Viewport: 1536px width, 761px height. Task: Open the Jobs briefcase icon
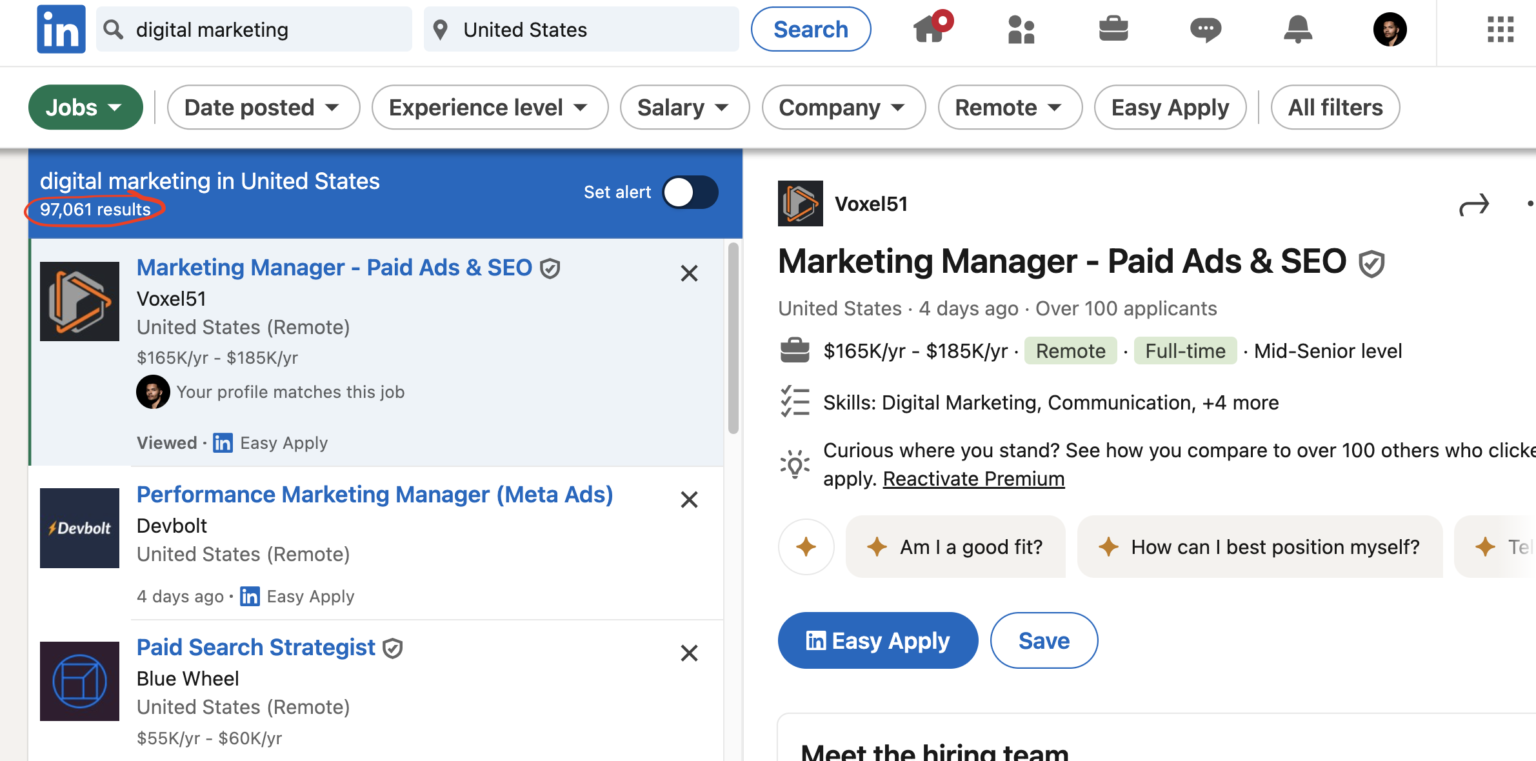click(1113, 29)
